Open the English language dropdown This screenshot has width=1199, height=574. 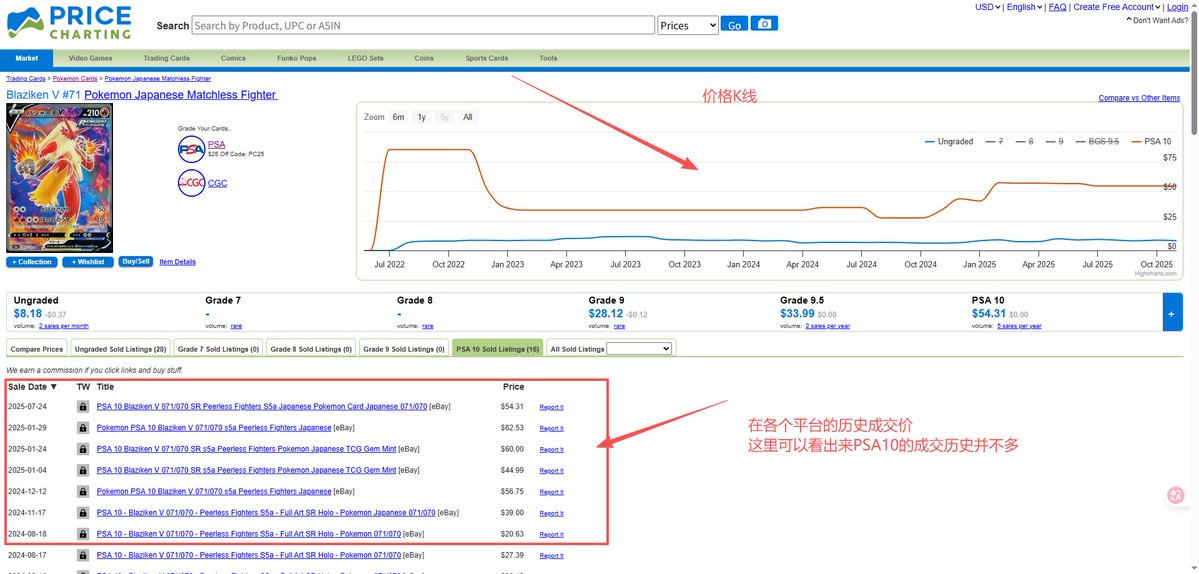1025,7
